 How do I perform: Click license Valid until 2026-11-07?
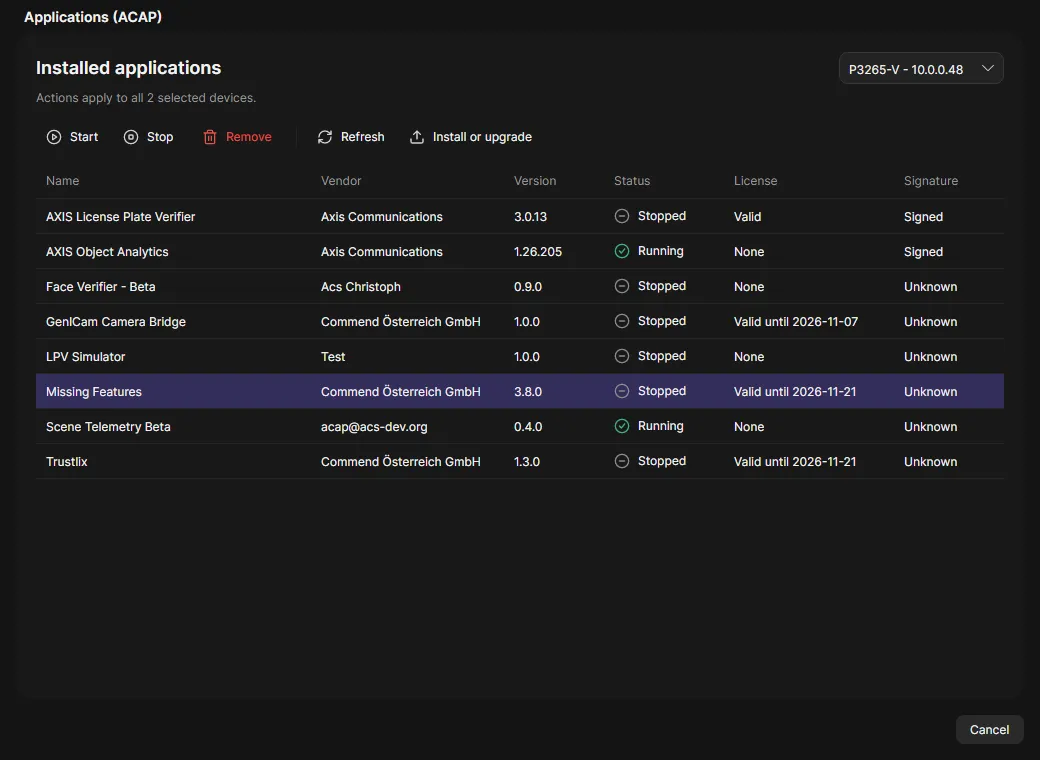[796, 322]
